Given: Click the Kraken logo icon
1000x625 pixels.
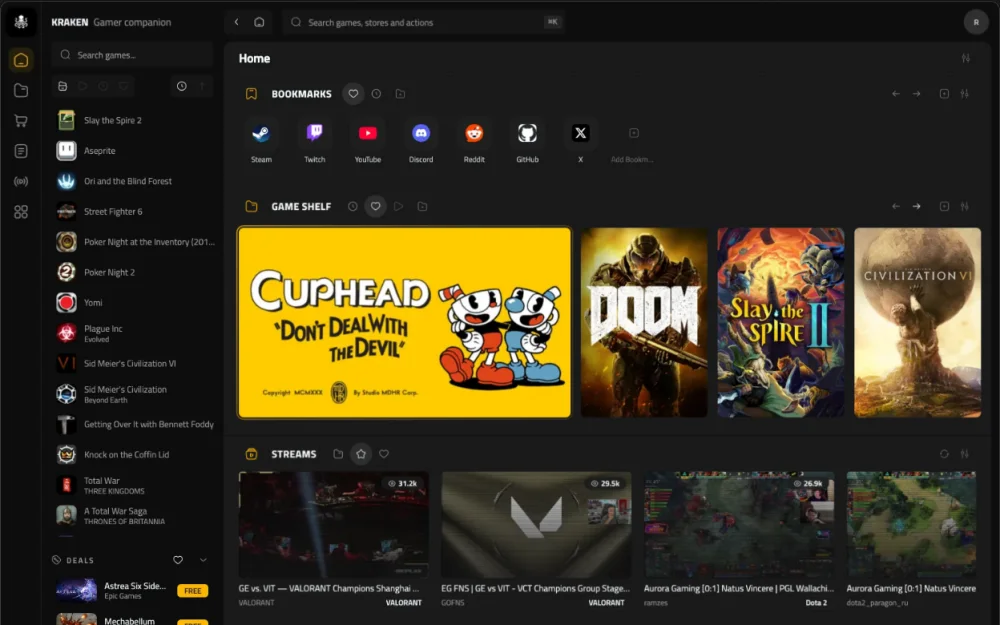Looking at the screenshot, I should 21,22.
